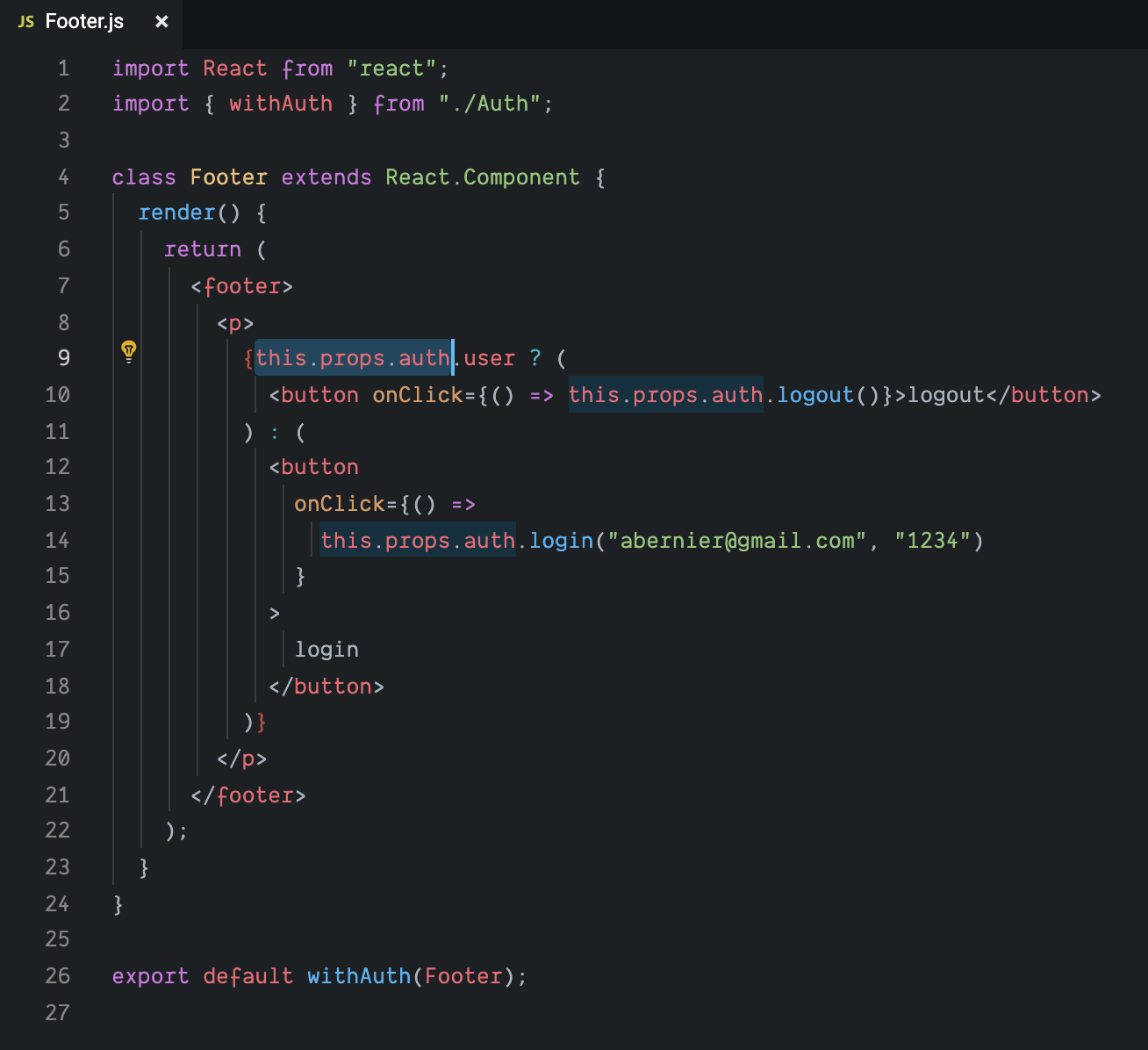This screenshot has height=1050, width=1148.
Task: Click the render method name
Action: (x=176, y=213)
